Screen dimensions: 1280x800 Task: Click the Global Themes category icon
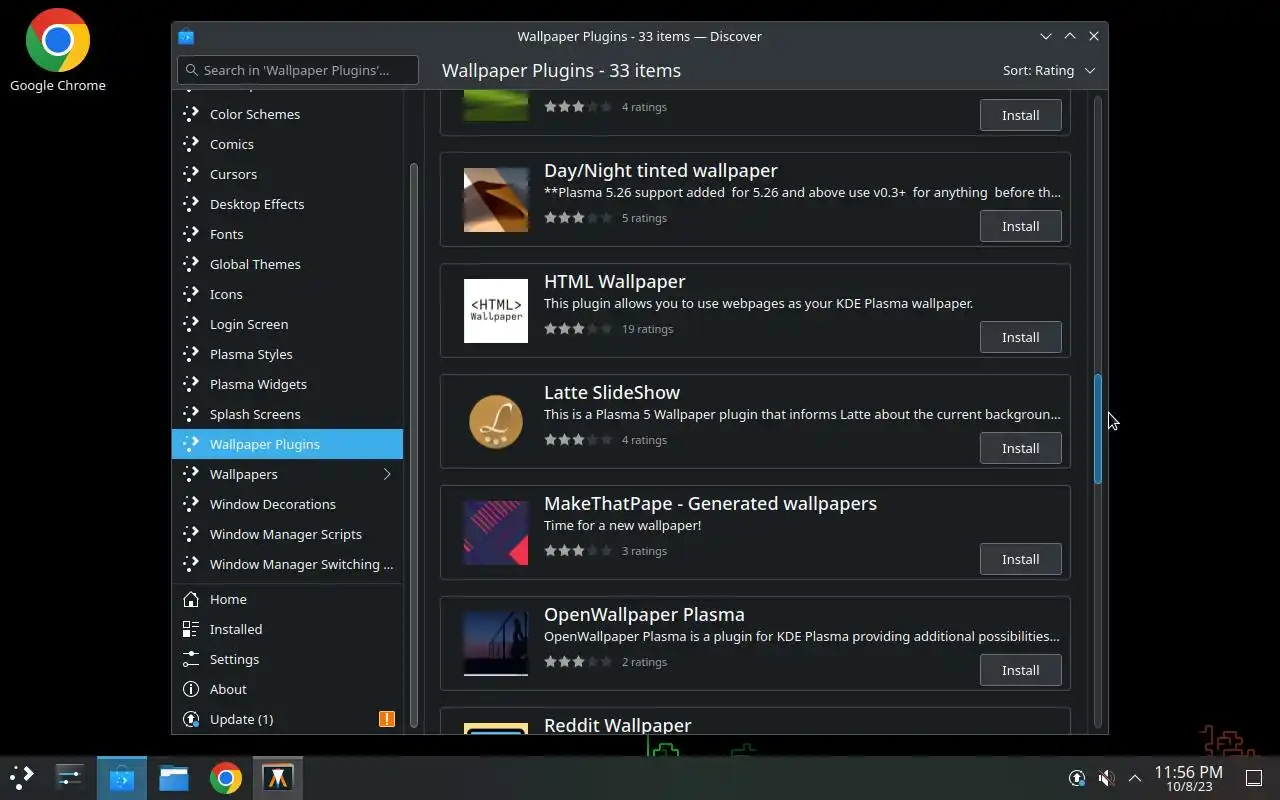[191, 264]
